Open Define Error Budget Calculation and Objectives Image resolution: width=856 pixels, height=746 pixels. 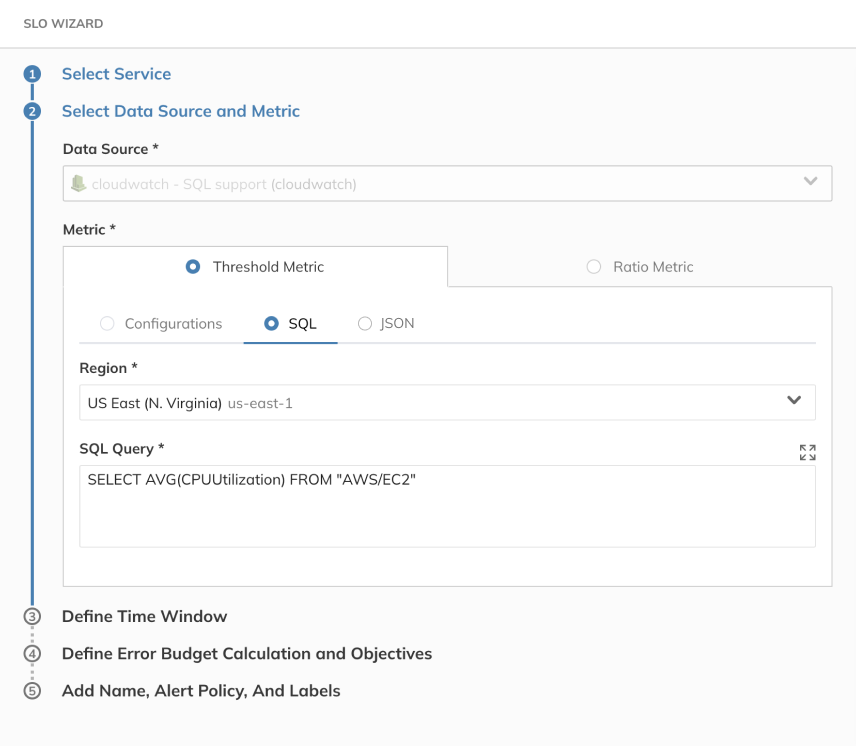coord(247,654)
